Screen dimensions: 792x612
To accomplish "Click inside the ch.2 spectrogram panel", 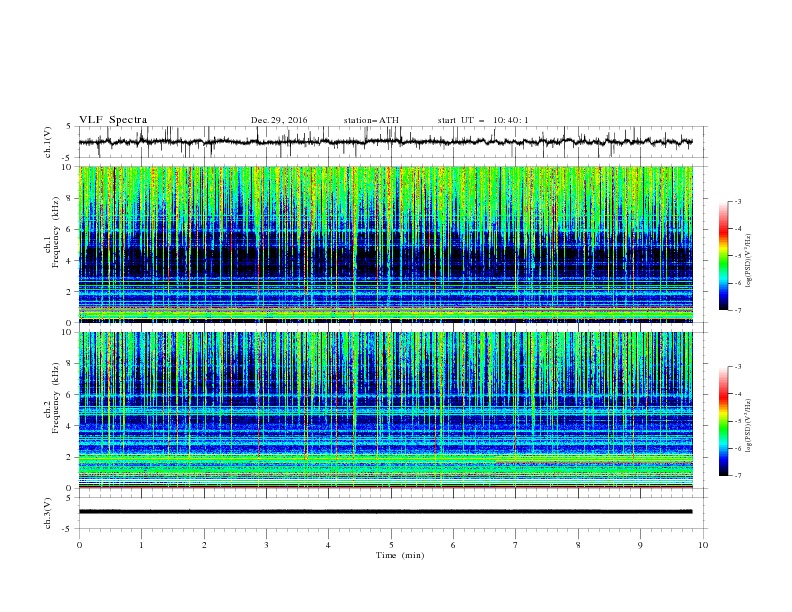I will (x=386, y=410).
